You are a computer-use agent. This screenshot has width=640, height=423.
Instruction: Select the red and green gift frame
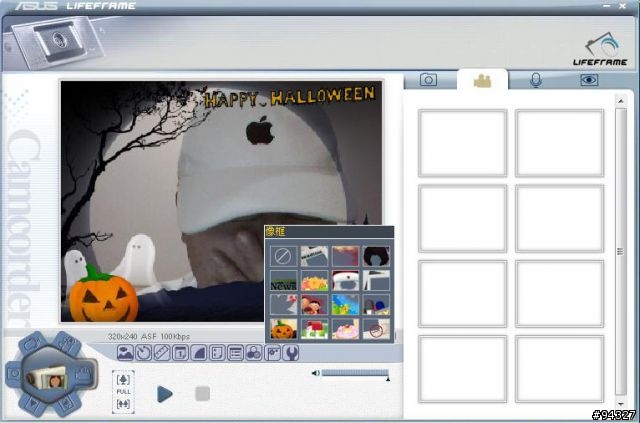(314, 329)
